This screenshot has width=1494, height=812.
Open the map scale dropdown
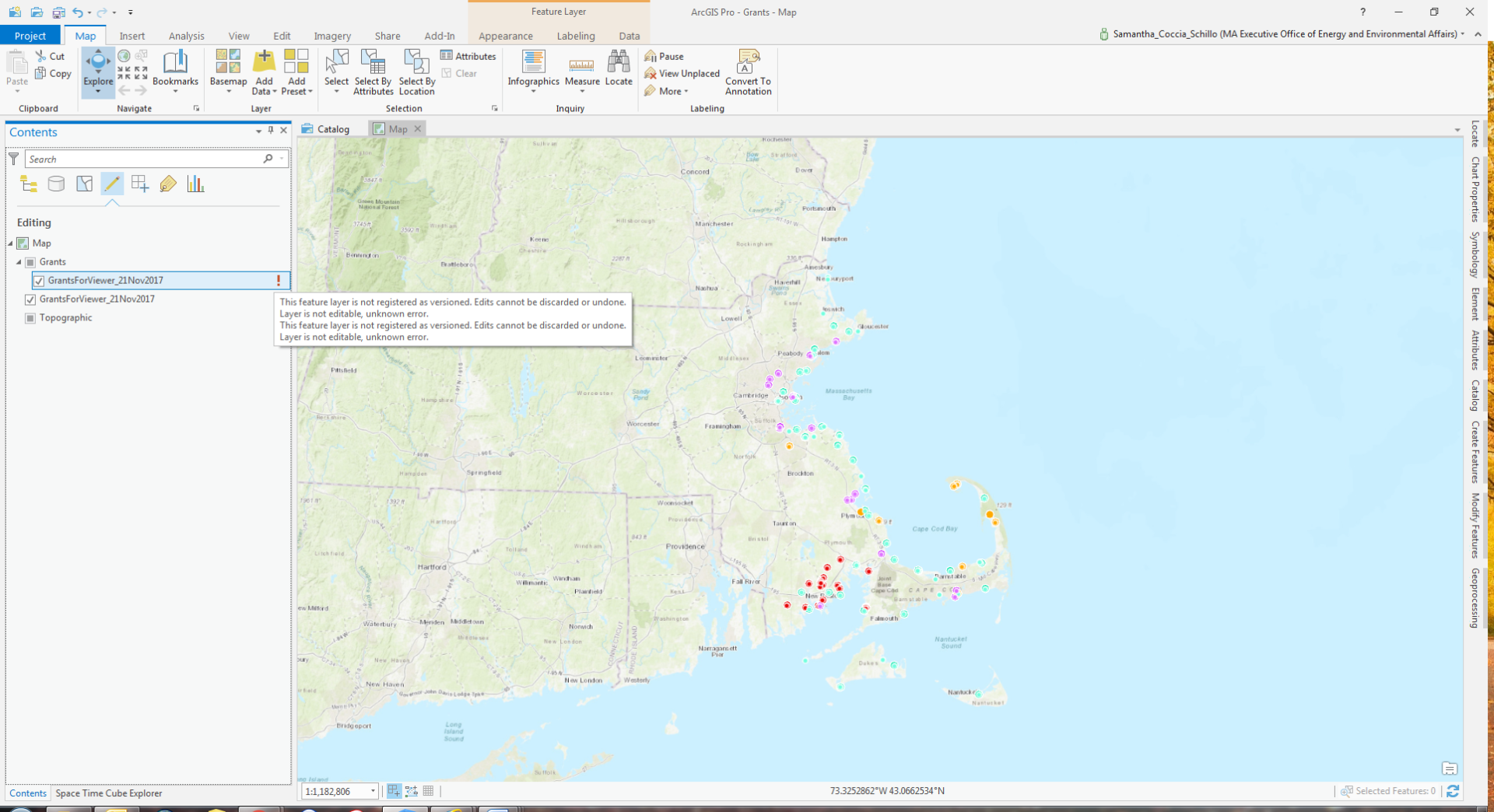373,791
